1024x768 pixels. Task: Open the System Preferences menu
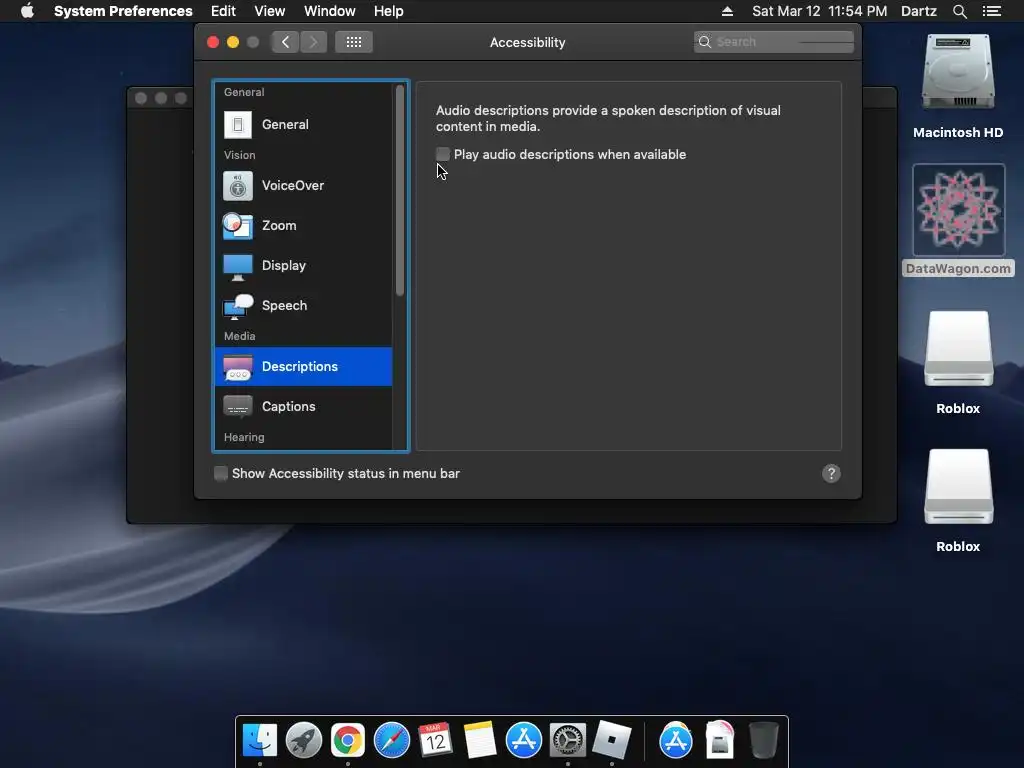123,11
